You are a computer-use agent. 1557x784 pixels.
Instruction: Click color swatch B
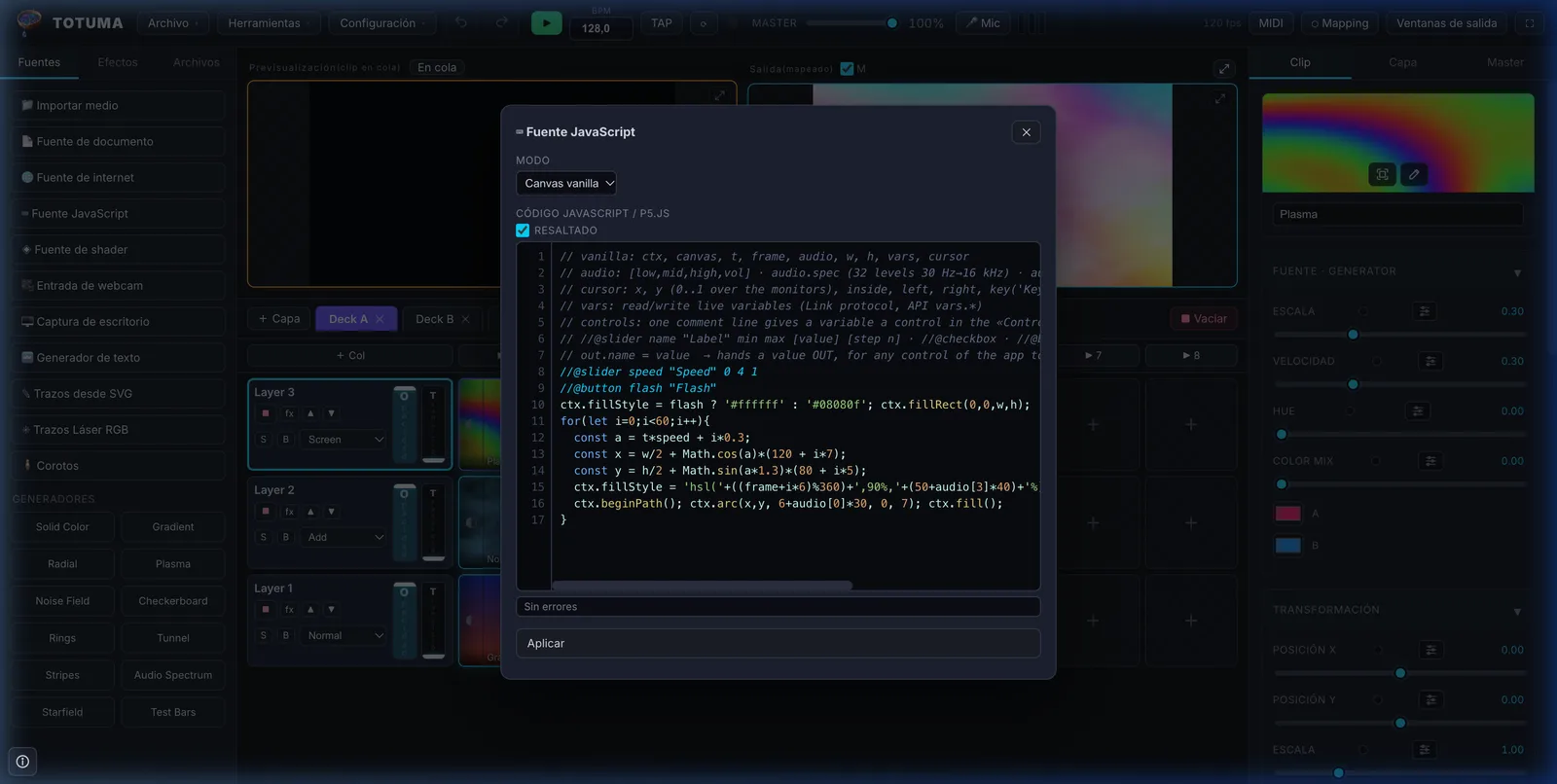[x=1287, y=545]
